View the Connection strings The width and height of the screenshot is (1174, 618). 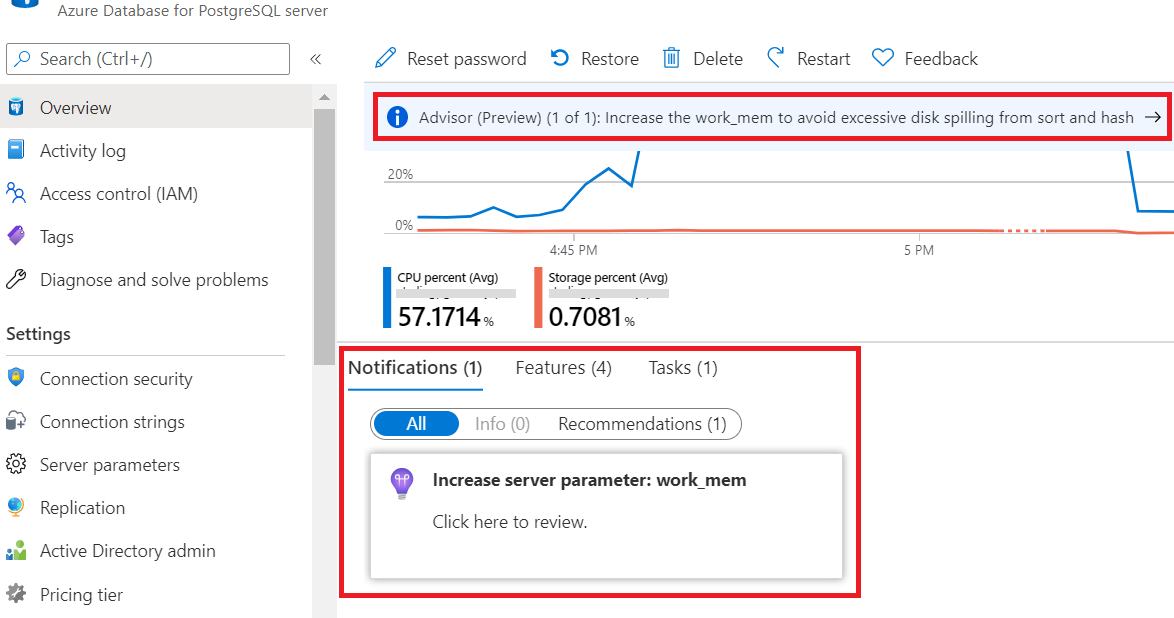pos(111,421)
